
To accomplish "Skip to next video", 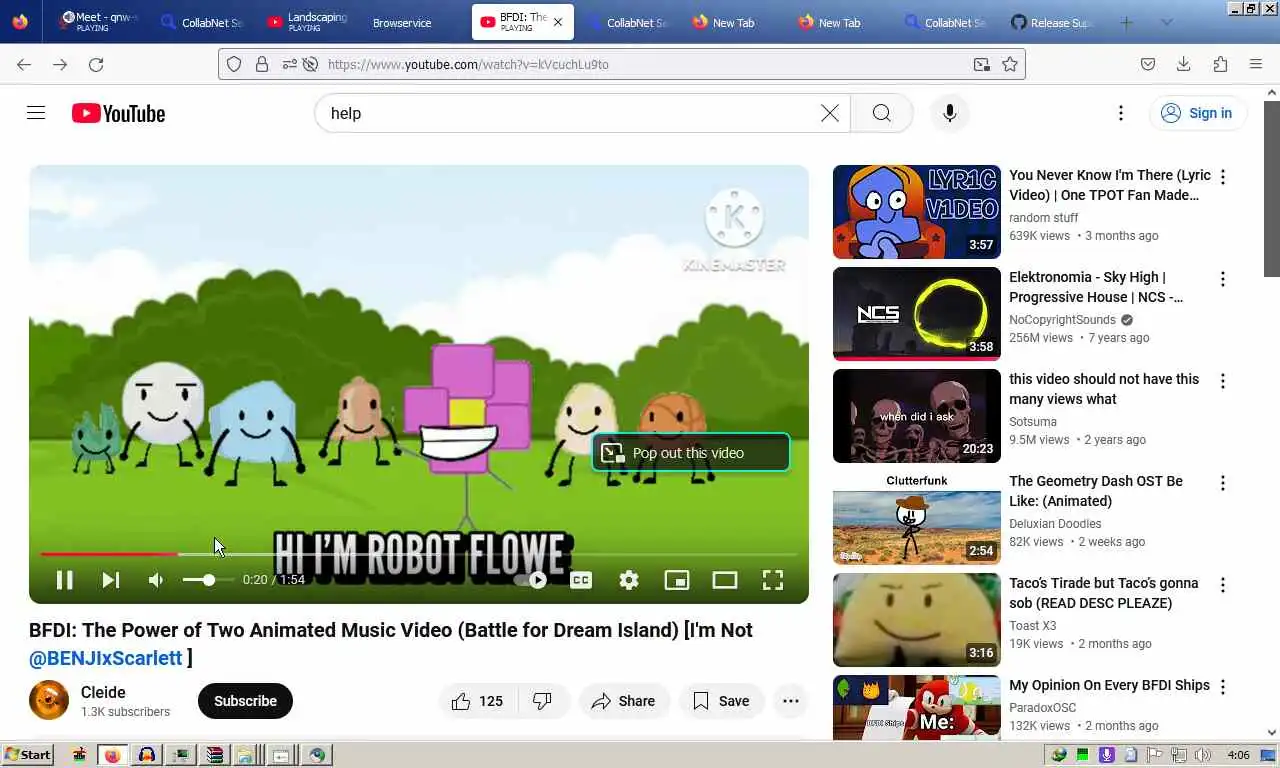I will pos(111,580).
